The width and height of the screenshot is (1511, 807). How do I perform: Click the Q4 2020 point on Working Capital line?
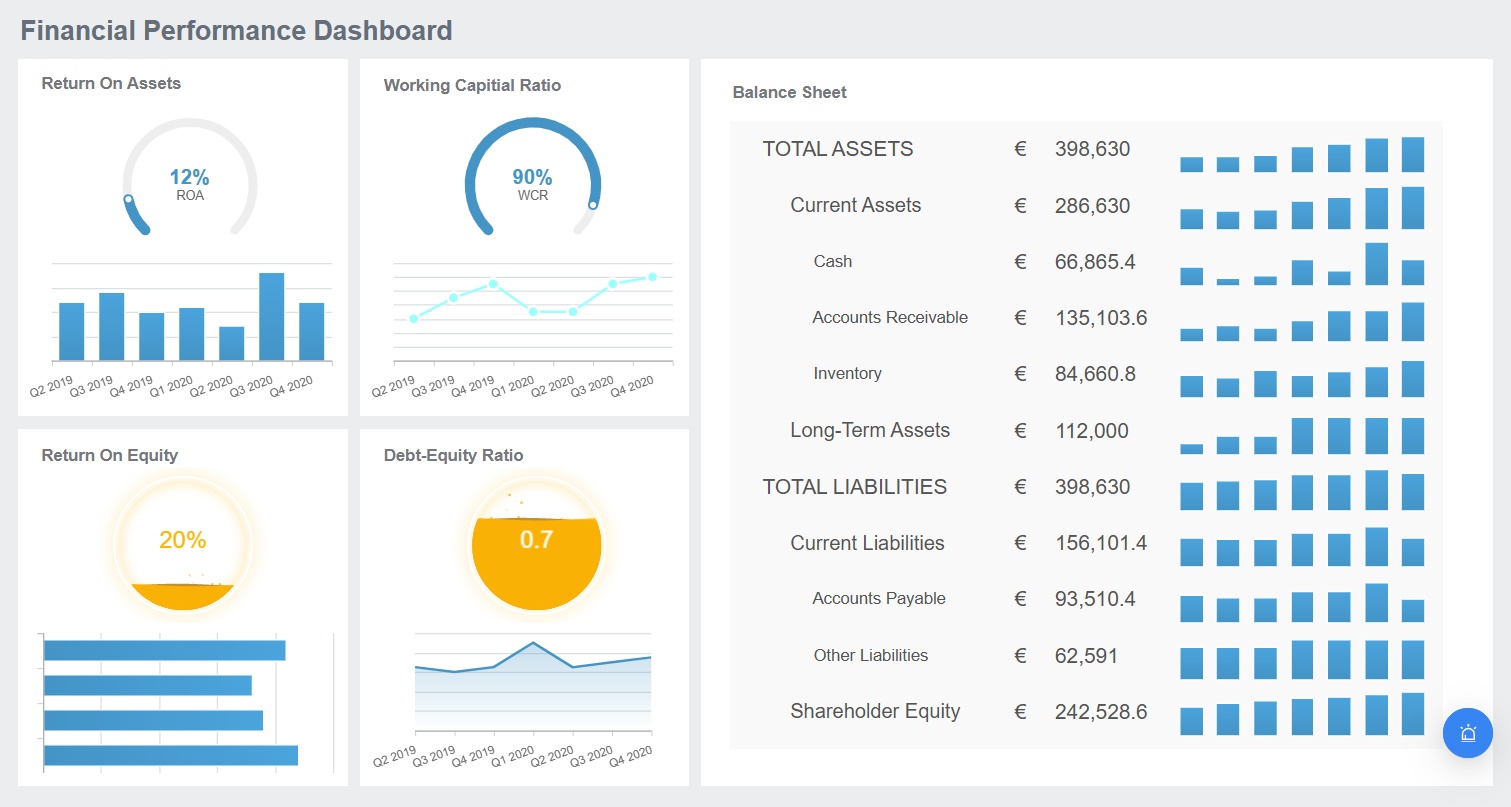click(652, 277)
